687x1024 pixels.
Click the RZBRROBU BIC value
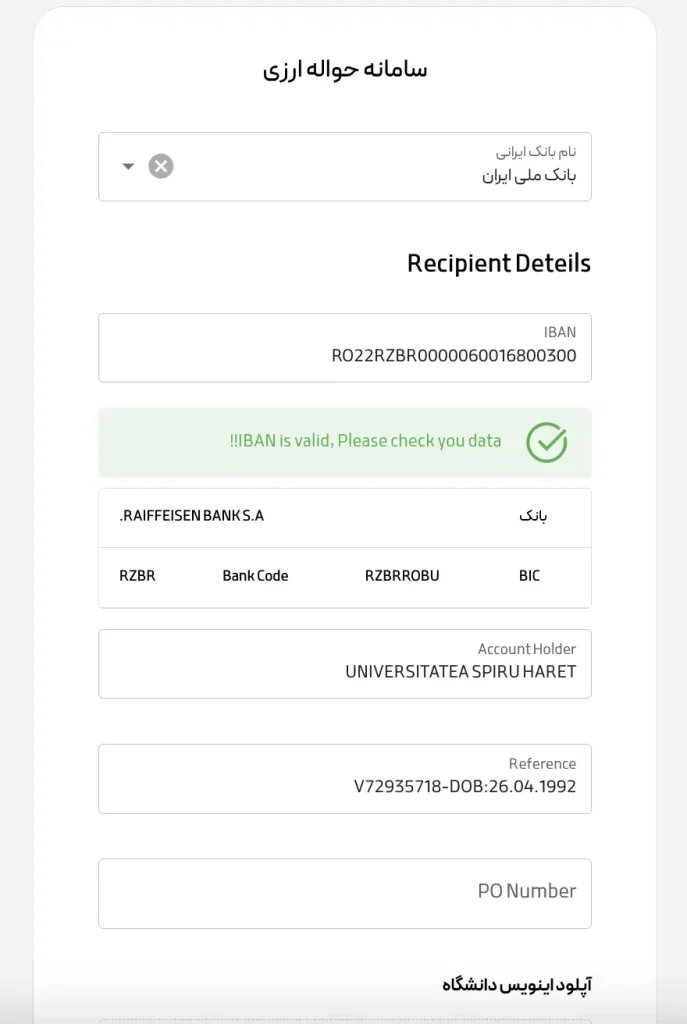402,576
